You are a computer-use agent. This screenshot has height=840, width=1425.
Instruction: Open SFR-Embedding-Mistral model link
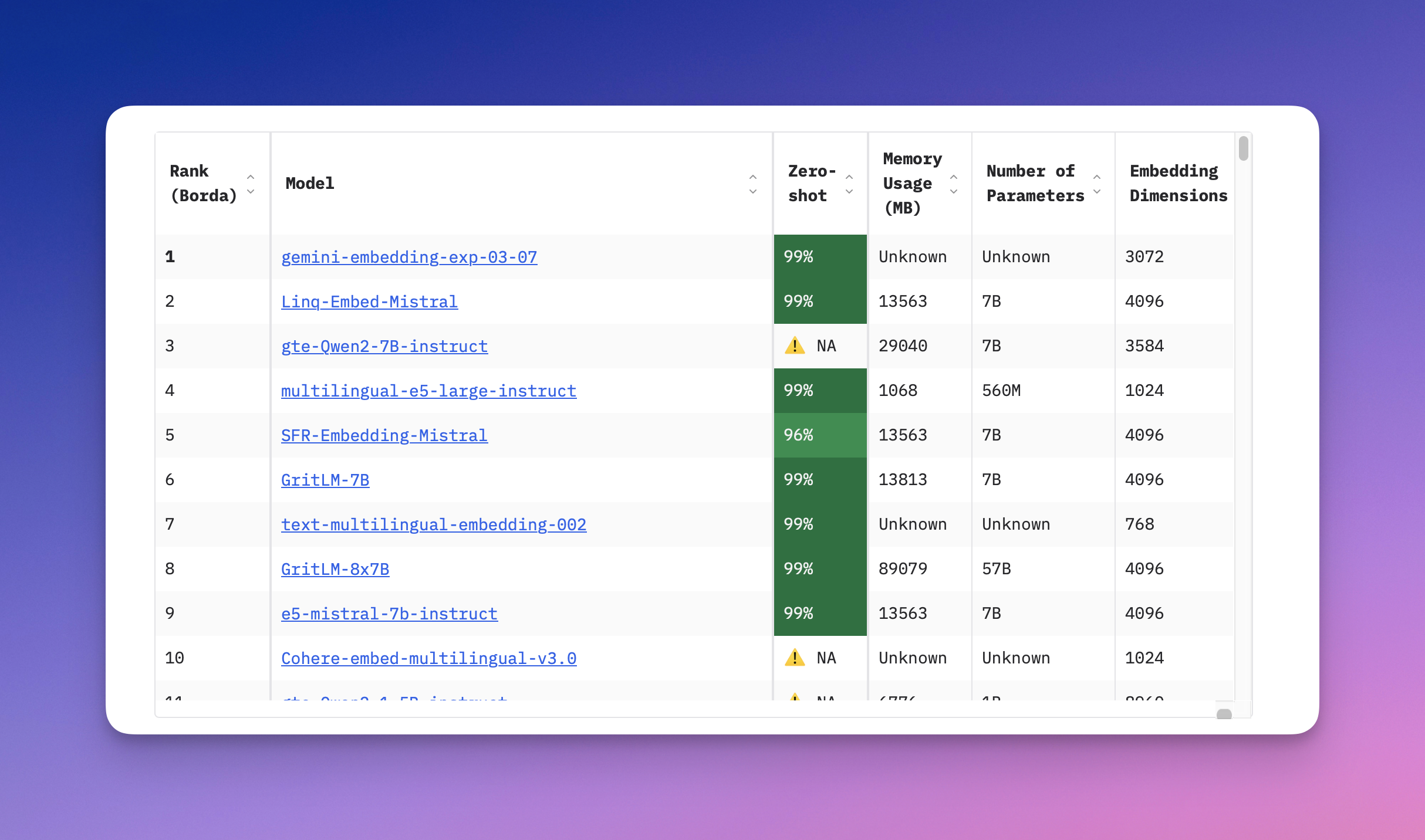[384, 435]
